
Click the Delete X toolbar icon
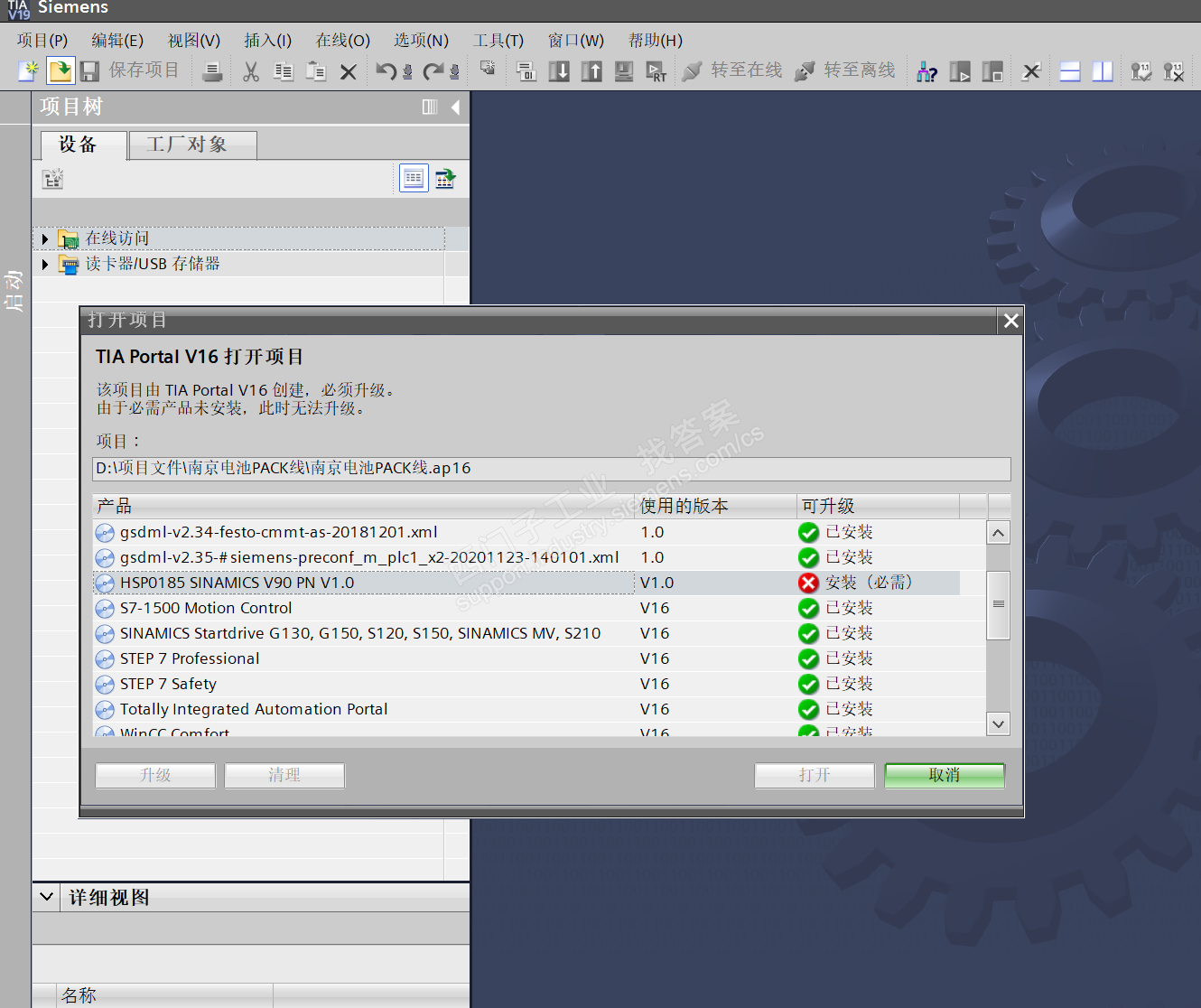(x=349, y=71)
